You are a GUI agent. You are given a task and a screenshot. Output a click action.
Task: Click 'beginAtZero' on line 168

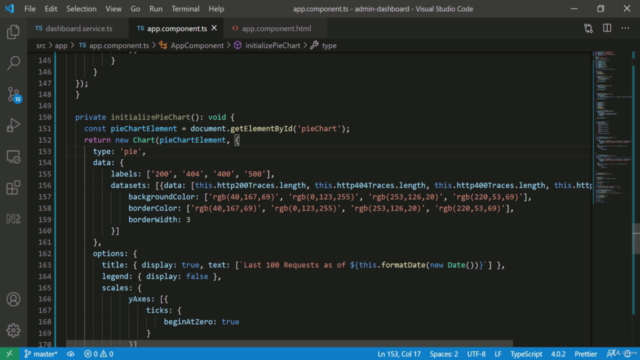tap(188, 322)
